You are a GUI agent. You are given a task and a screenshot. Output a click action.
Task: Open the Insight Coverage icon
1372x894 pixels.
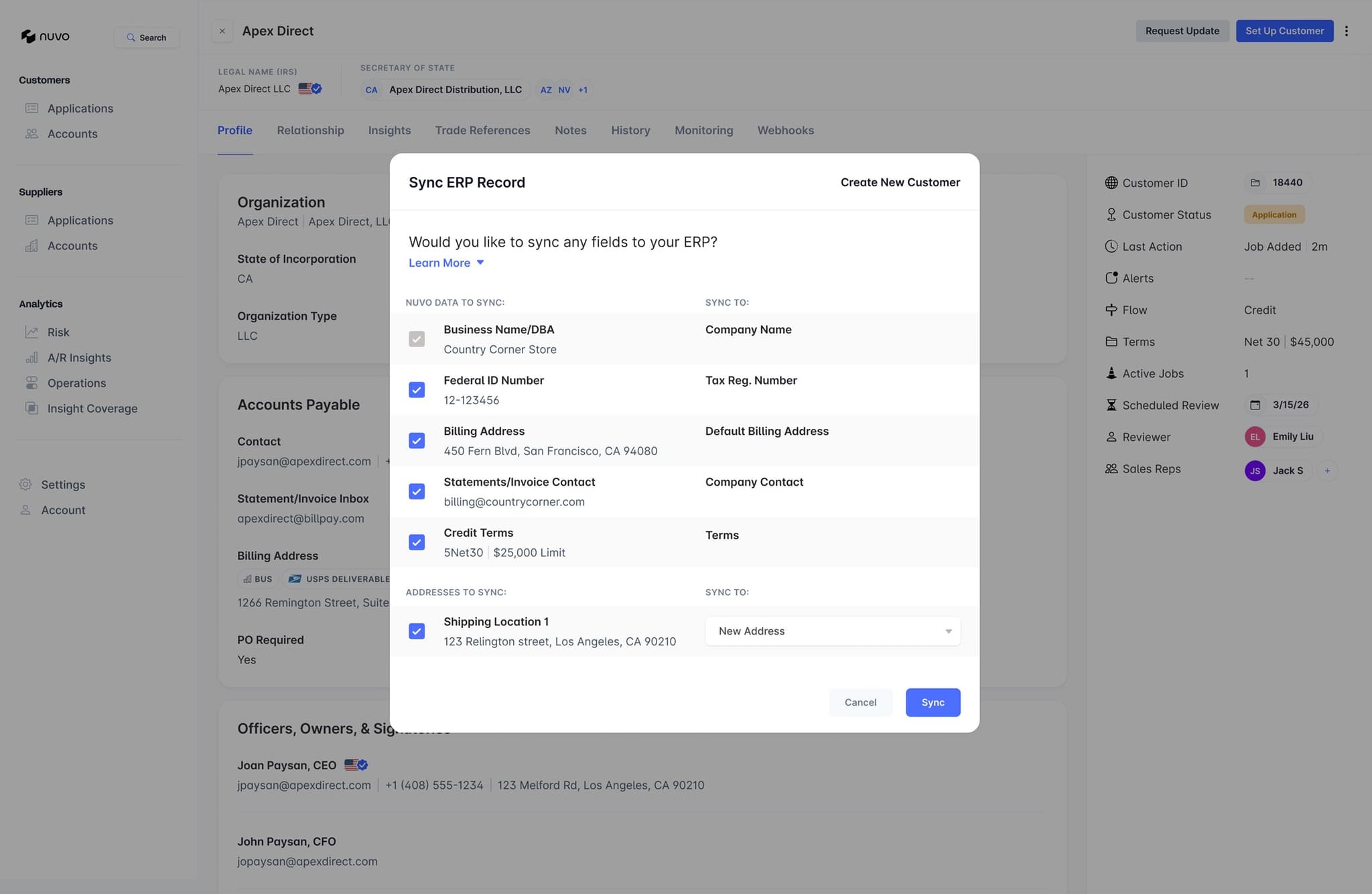pyautogui.click(x=31, y=408)
